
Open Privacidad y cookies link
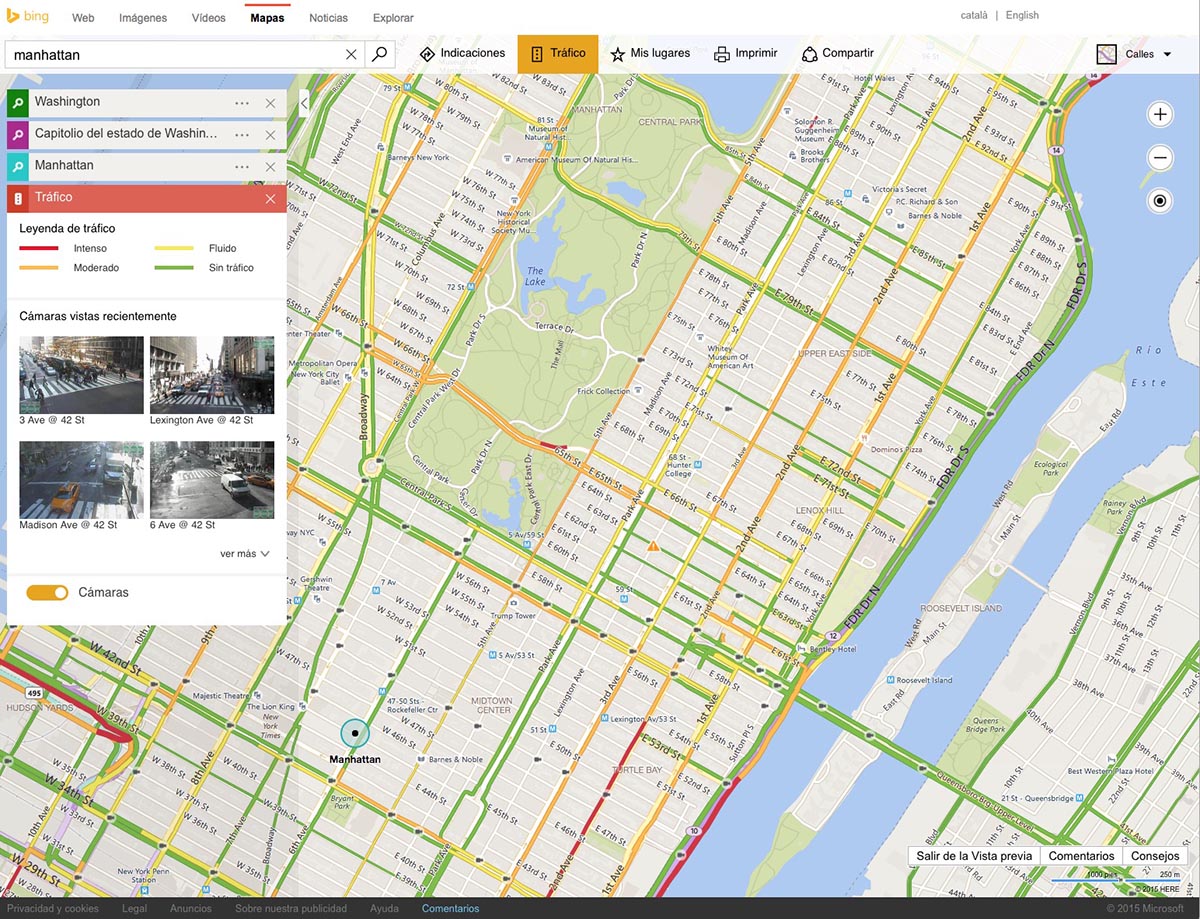click(53, 908)
